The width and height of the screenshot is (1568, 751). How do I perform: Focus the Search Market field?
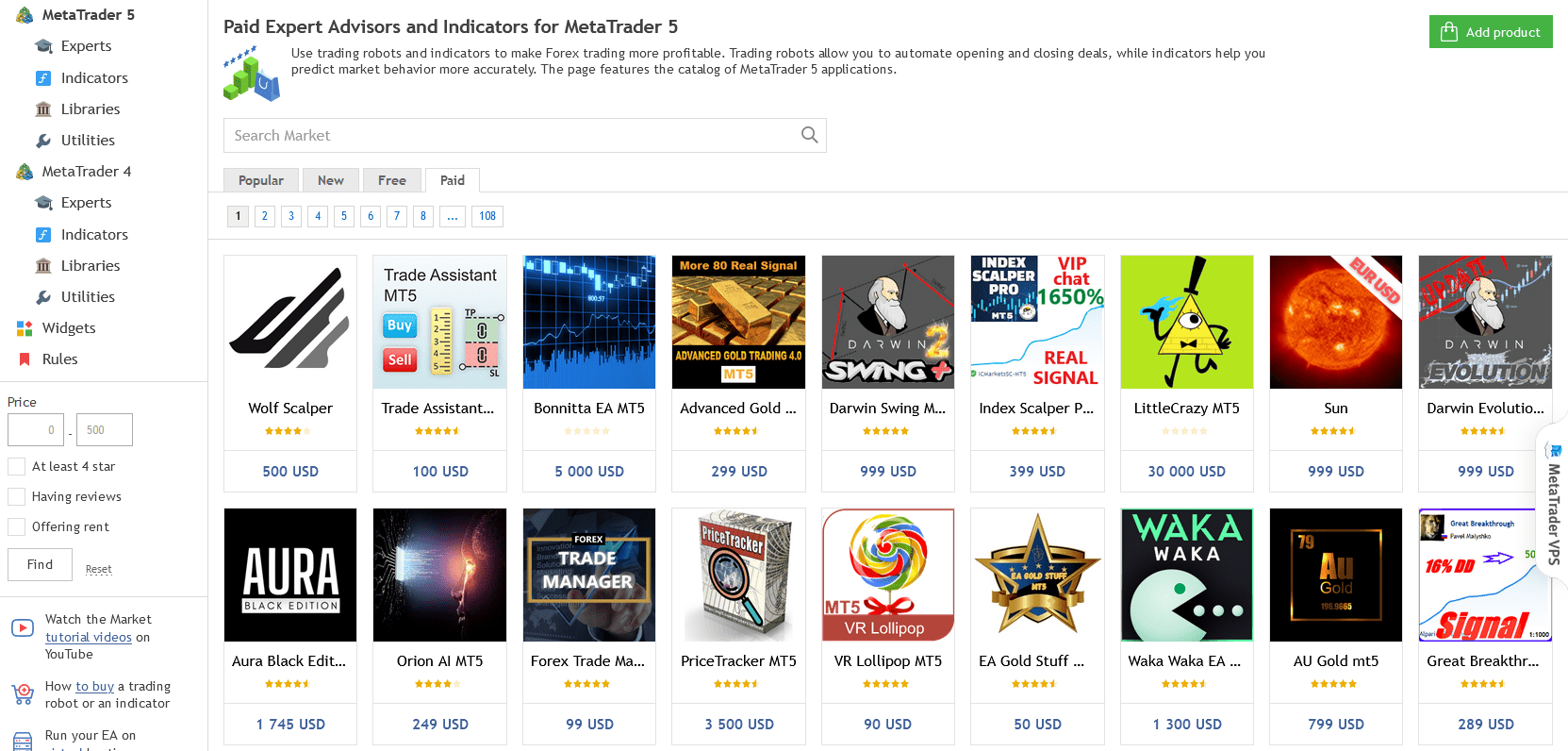point(524,135)
